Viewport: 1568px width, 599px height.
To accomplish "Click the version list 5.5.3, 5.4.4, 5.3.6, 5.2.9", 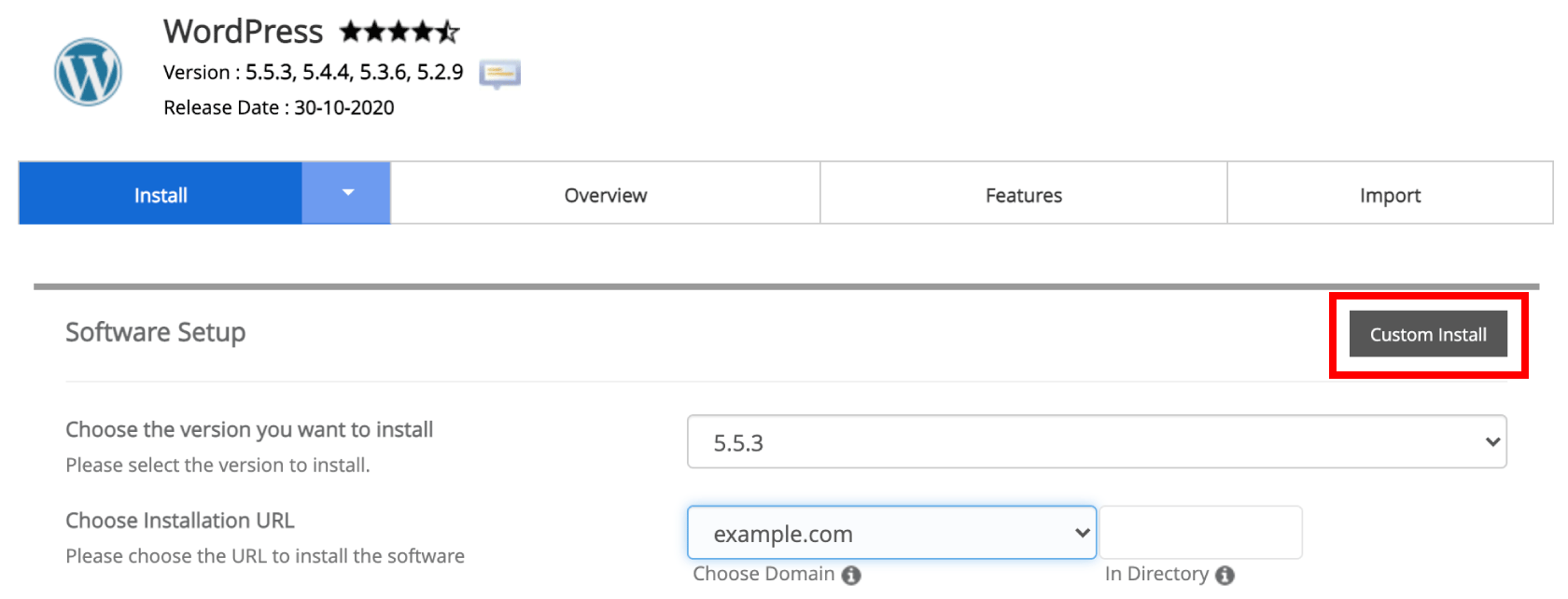I will point(355,73).
